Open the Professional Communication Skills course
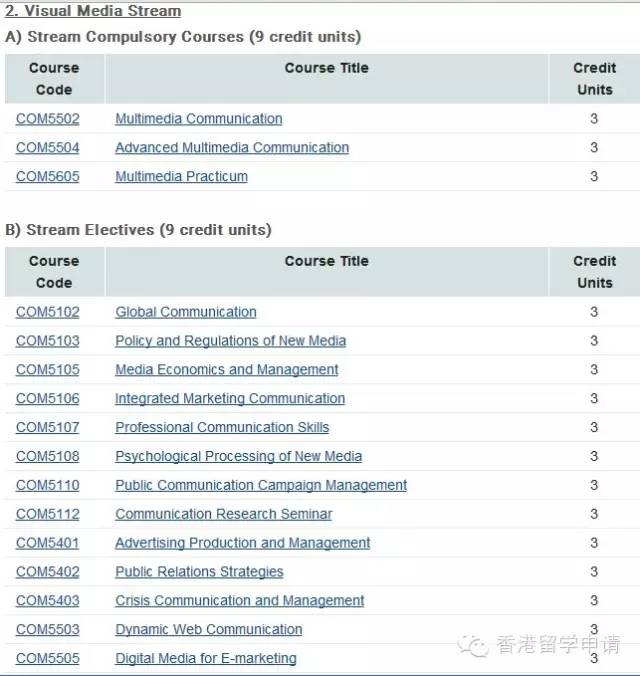This screenshot has height=676, width=640. coord(222,427)
